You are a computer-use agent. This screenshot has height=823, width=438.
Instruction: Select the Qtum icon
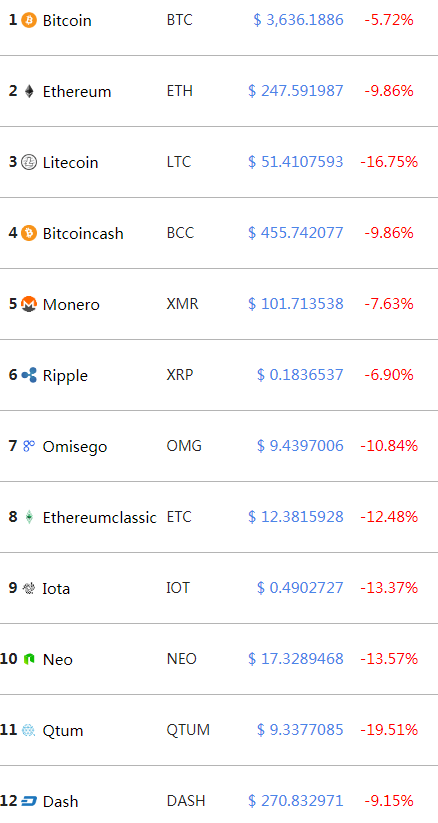coord(29,730)
